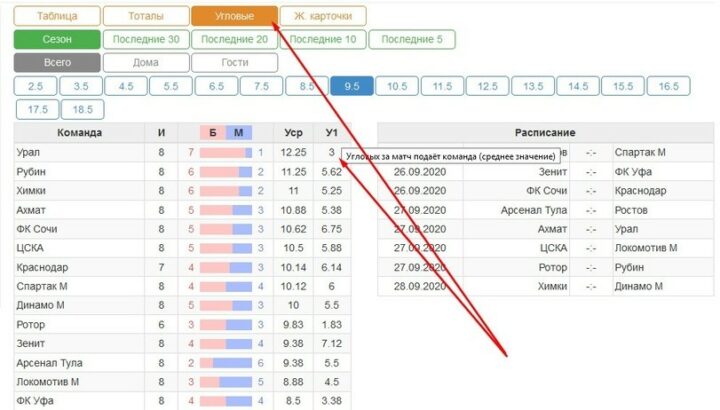
Task: Choose the 2.5 total line
Action: pyautogui.click(x=35, y=86)
